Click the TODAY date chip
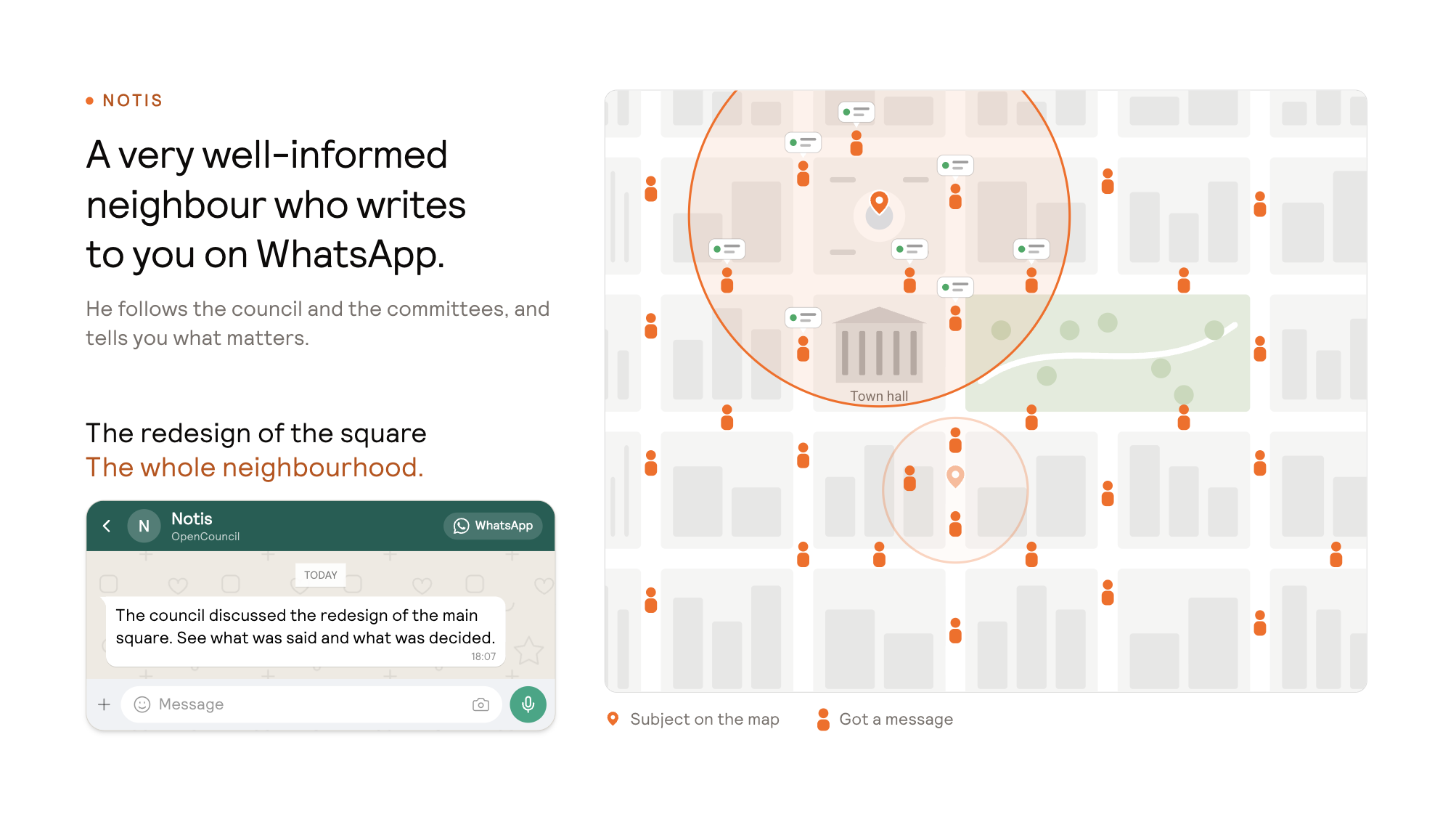The width and height of the screenshot is (1456, 822). pos(321,575)
